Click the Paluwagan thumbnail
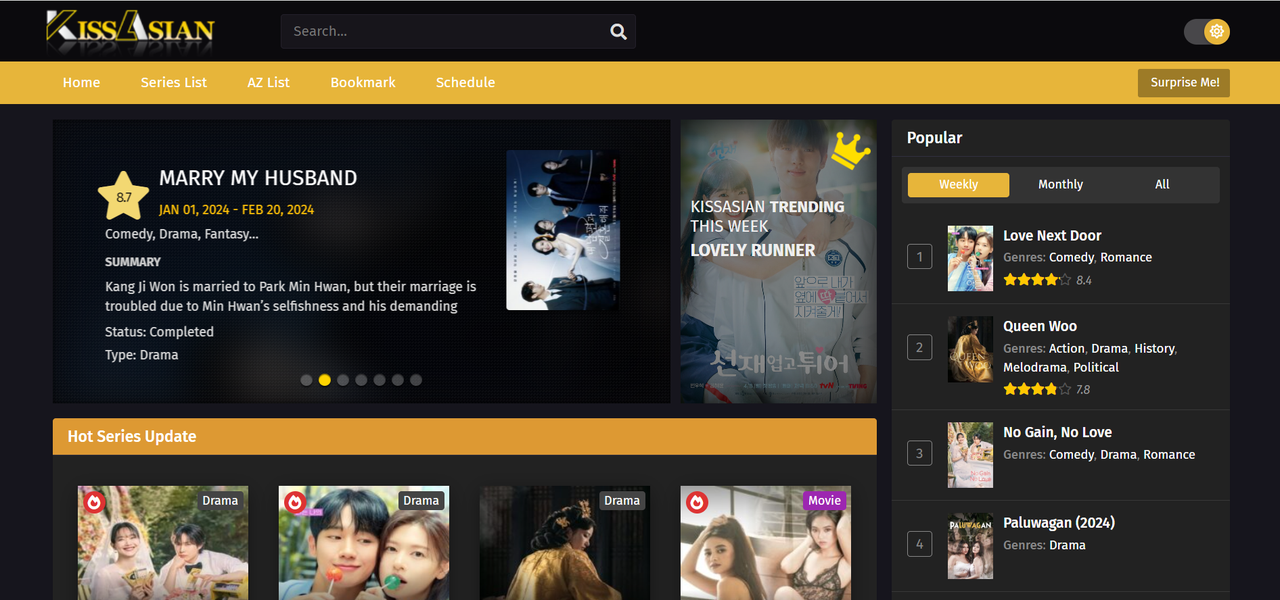The height and width of the screenshot is (600, 1280). tap(970, 546)
